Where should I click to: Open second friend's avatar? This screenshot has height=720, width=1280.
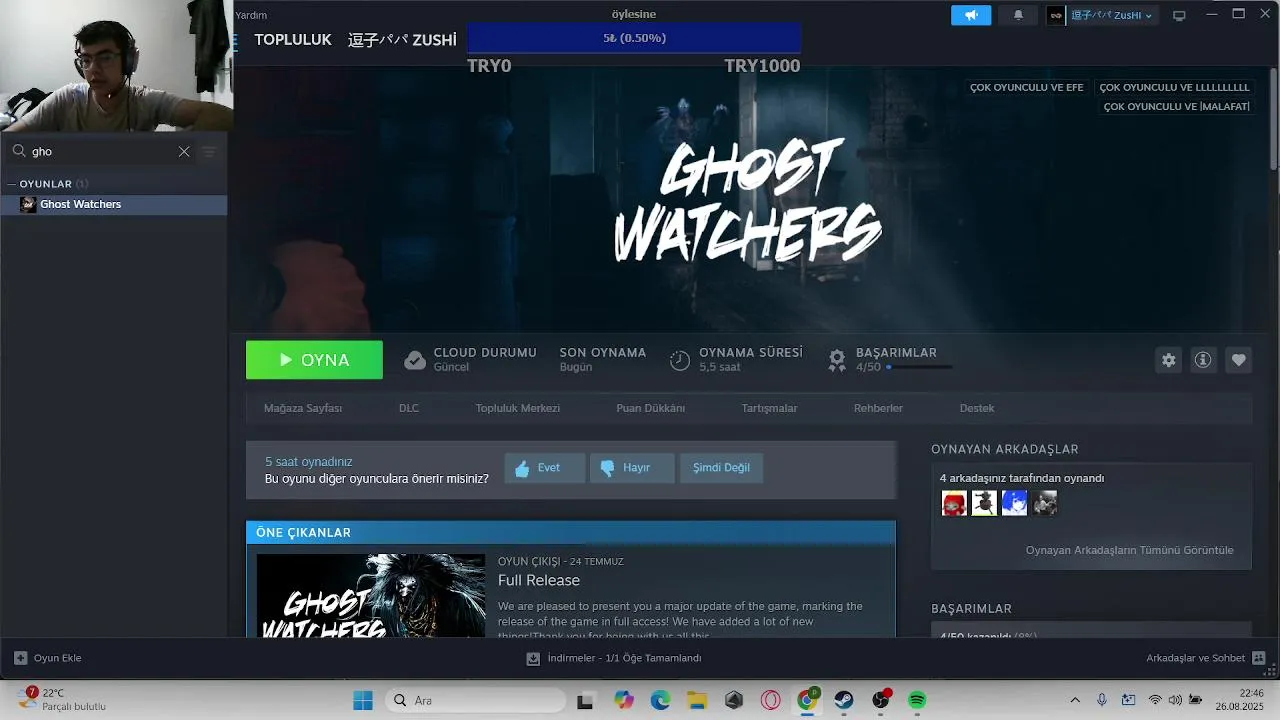pyautogui.click(x=984, y=503)
